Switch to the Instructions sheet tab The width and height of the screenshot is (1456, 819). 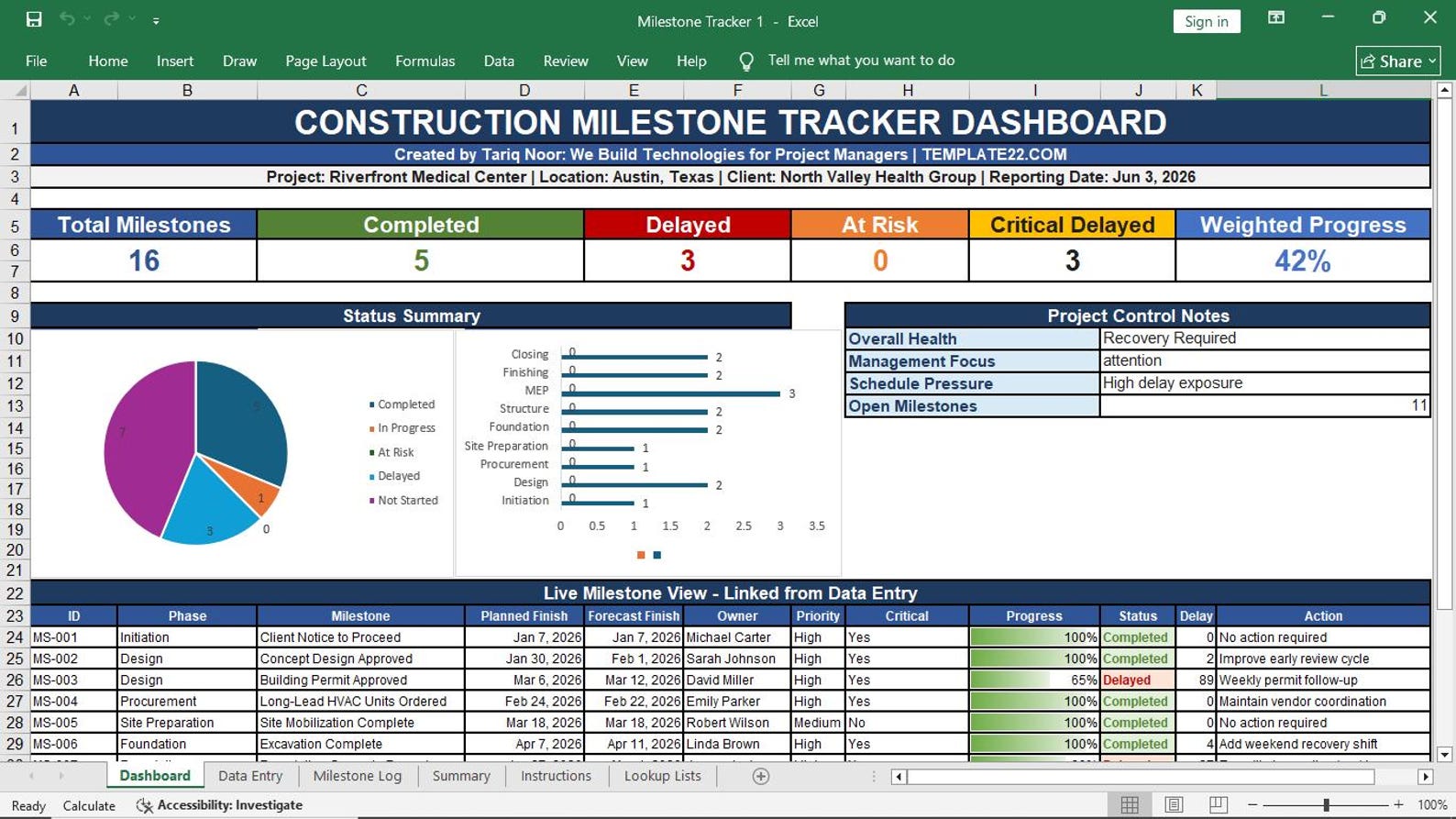[556, 776]
